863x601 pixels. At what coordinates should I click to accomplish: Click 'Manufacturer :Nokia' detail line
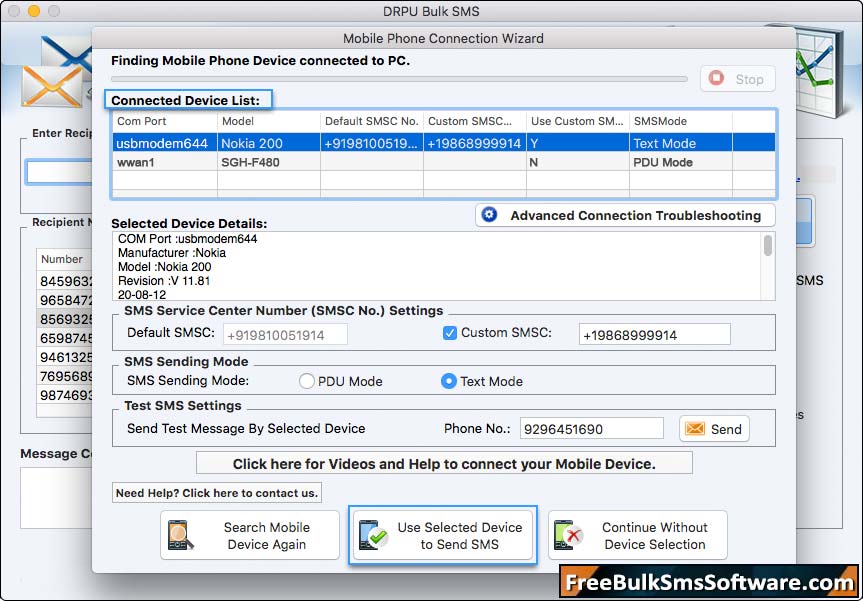click(x=172, y=253)
